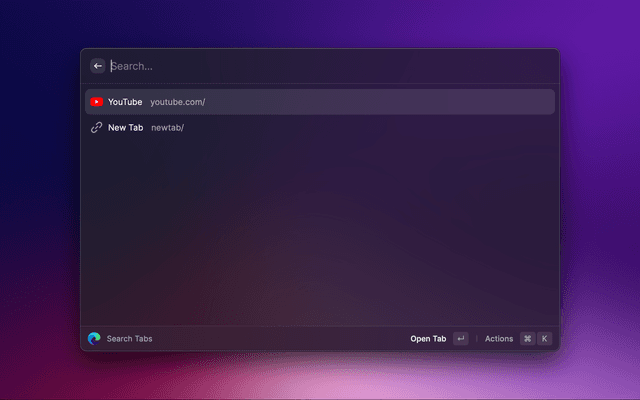Click empty results area below New Tab
The width and height of the screenshot is (640, 400).
point(320,230)
